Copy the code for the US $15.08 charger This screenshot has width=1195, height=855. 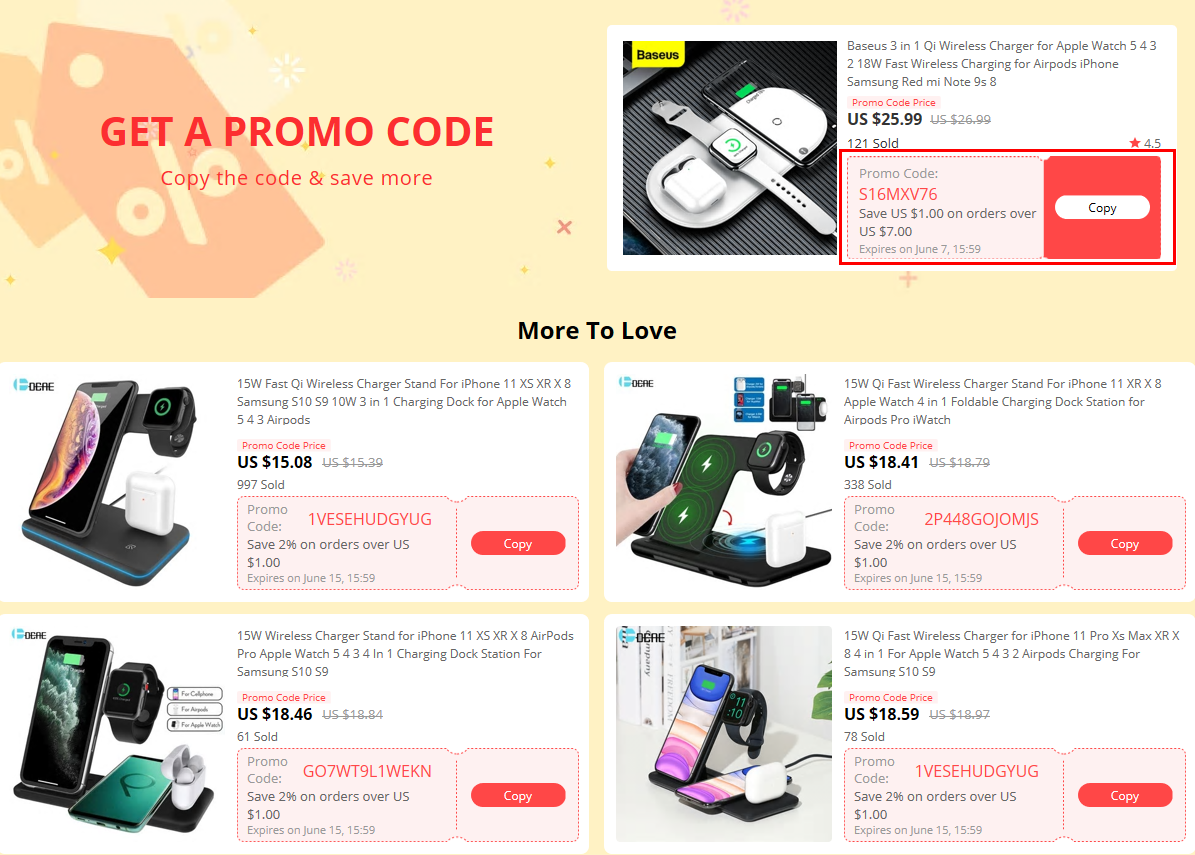coord(517,543)
